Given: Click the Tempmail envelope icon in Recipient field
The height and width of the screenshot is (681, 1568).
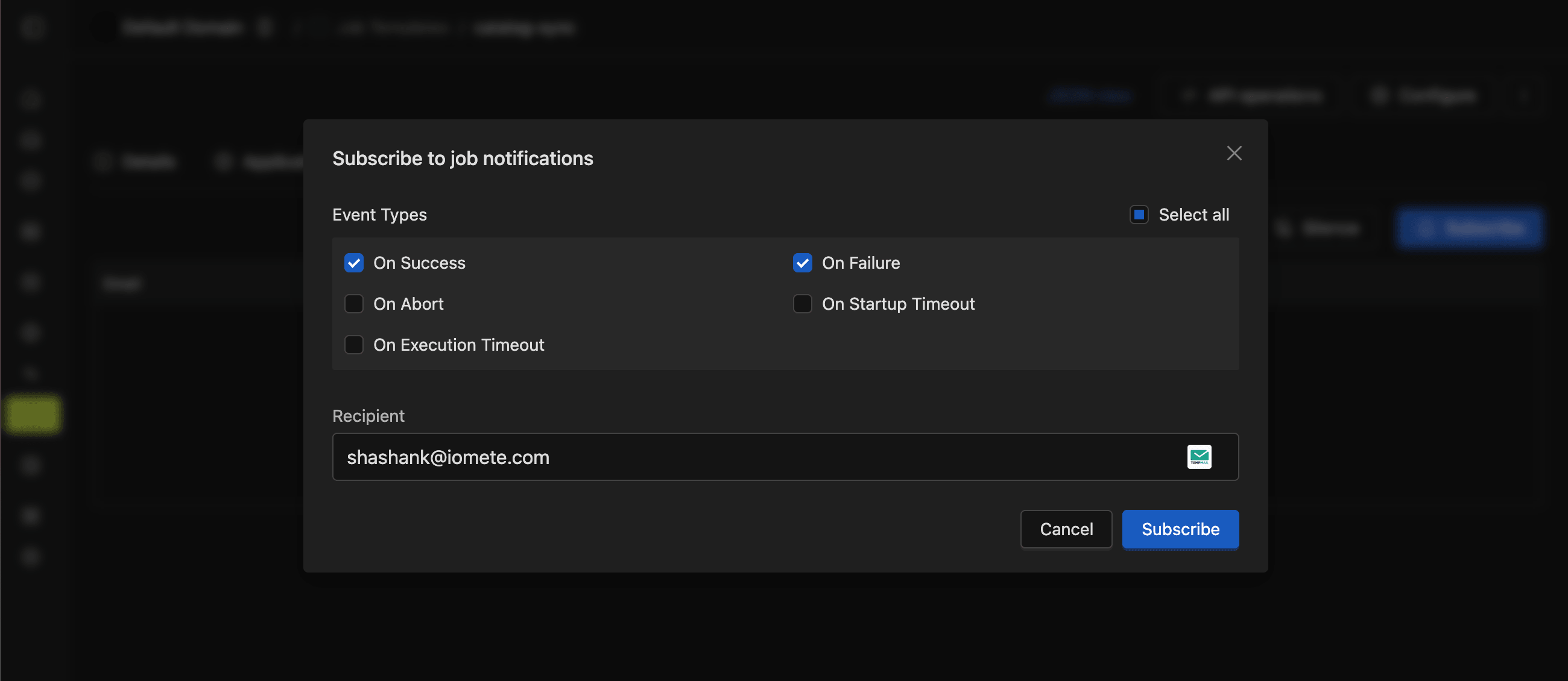Looking at the screenshot, I should (1198, 457).
